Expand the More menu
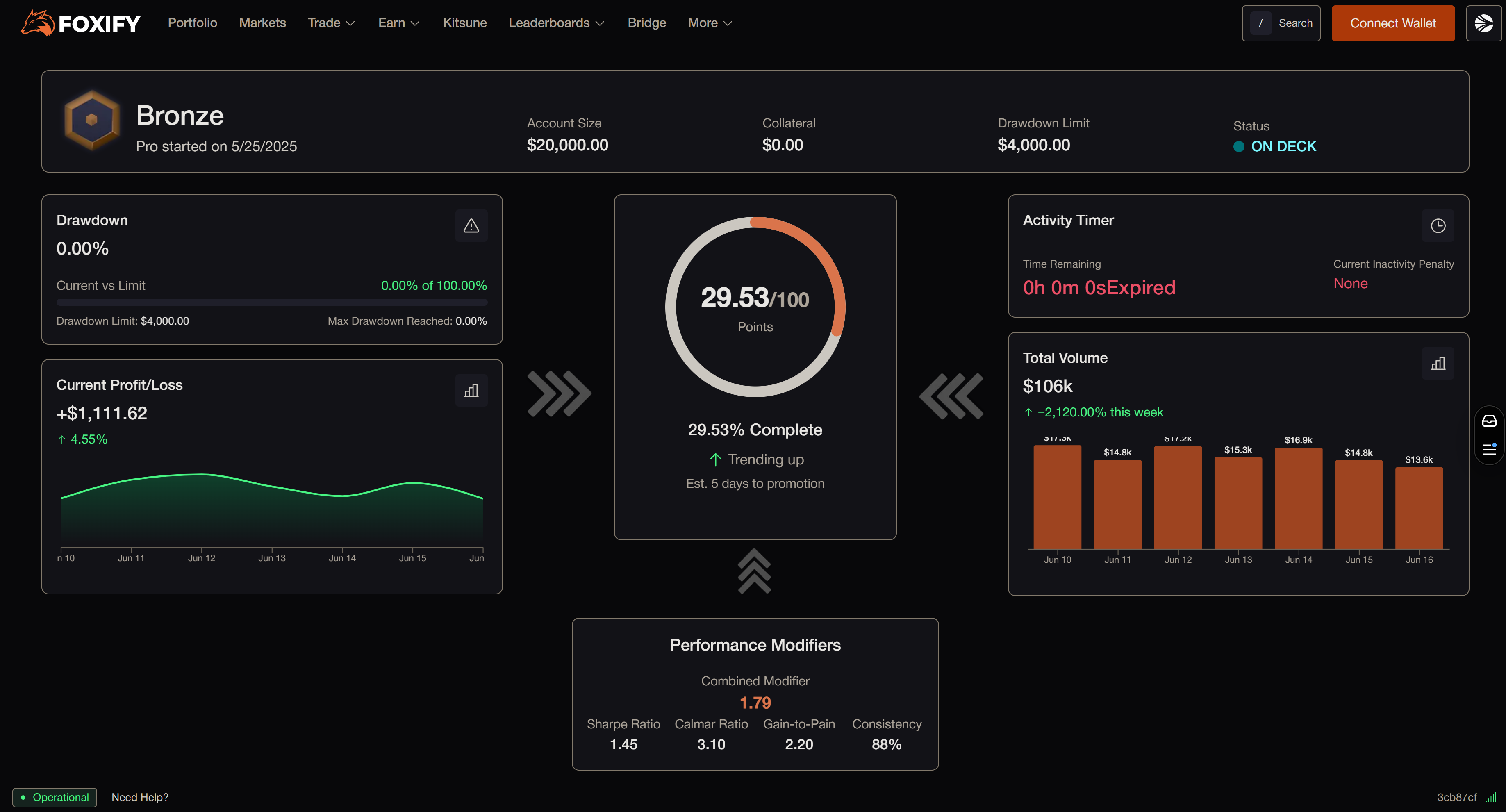The height and width of the screenshot is (812, 1506). 710,23
